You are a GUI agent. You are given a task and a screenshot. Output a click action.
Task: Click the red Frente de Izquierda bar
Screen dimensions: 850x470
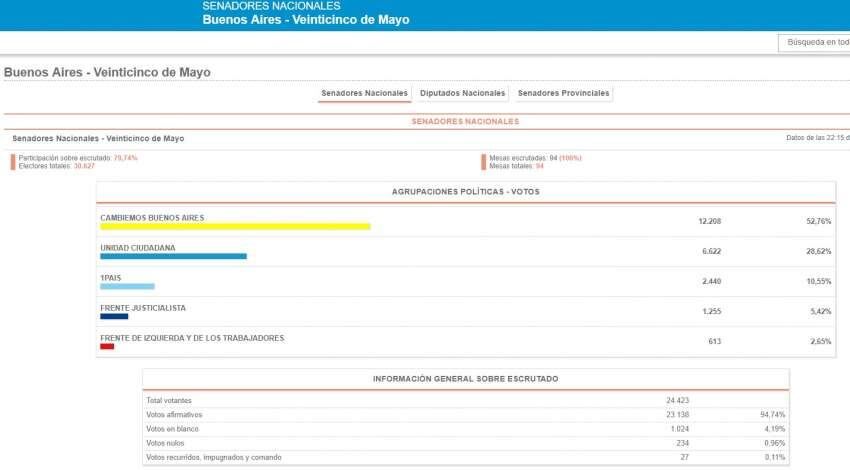(x=107, y=347)
